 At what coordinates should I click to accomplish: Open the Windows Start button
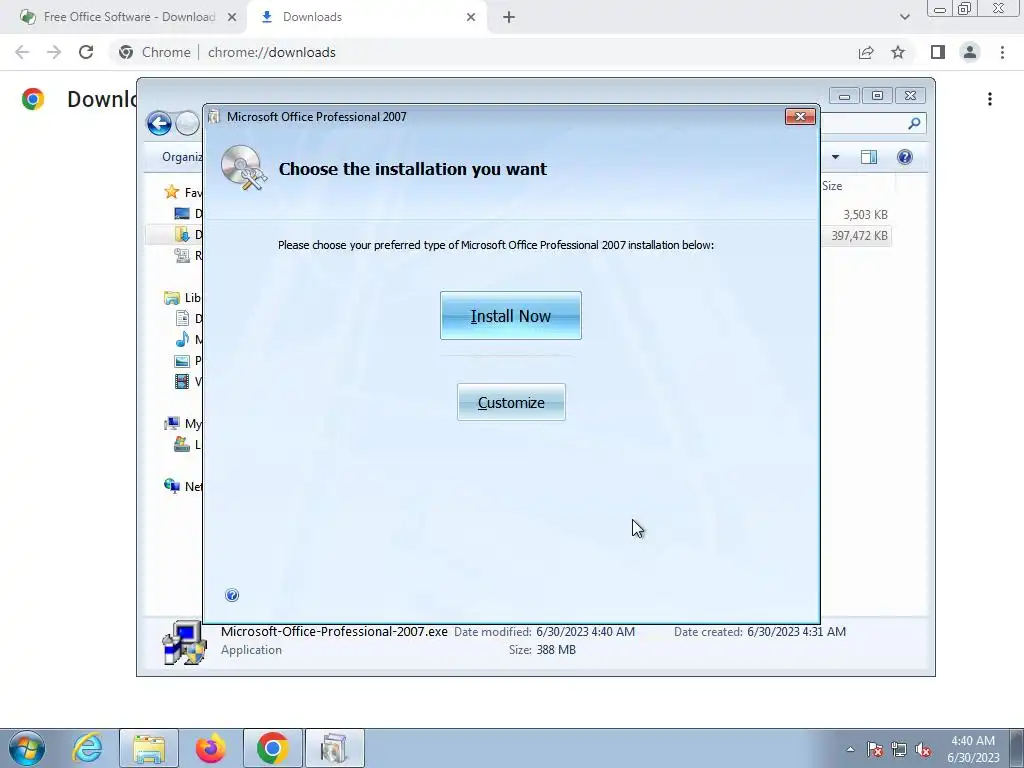(27, 748)
